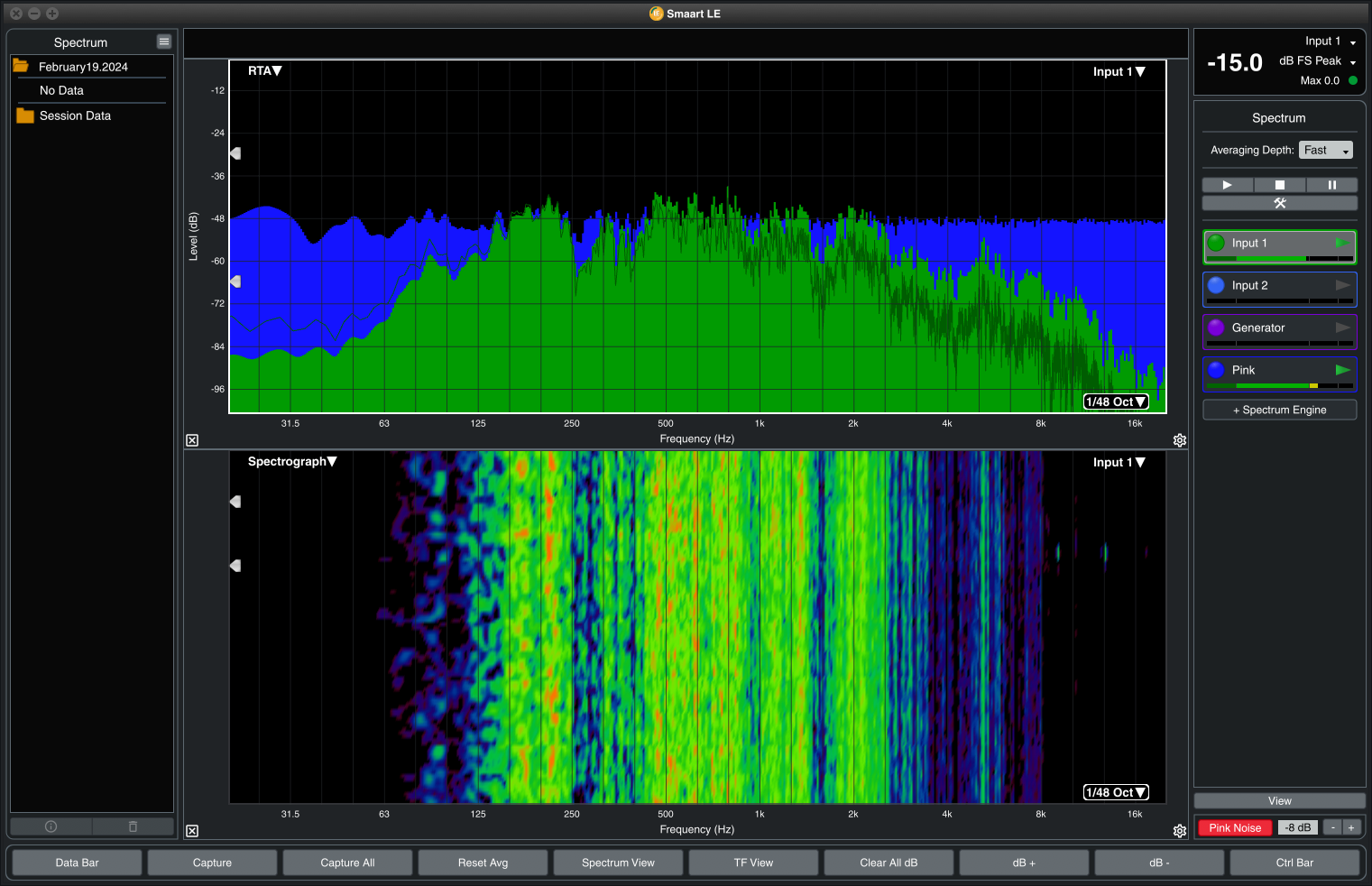Toggle the Input 2 engine run arrow
The image size is (1372, 886).
[x=1342, y=285]
